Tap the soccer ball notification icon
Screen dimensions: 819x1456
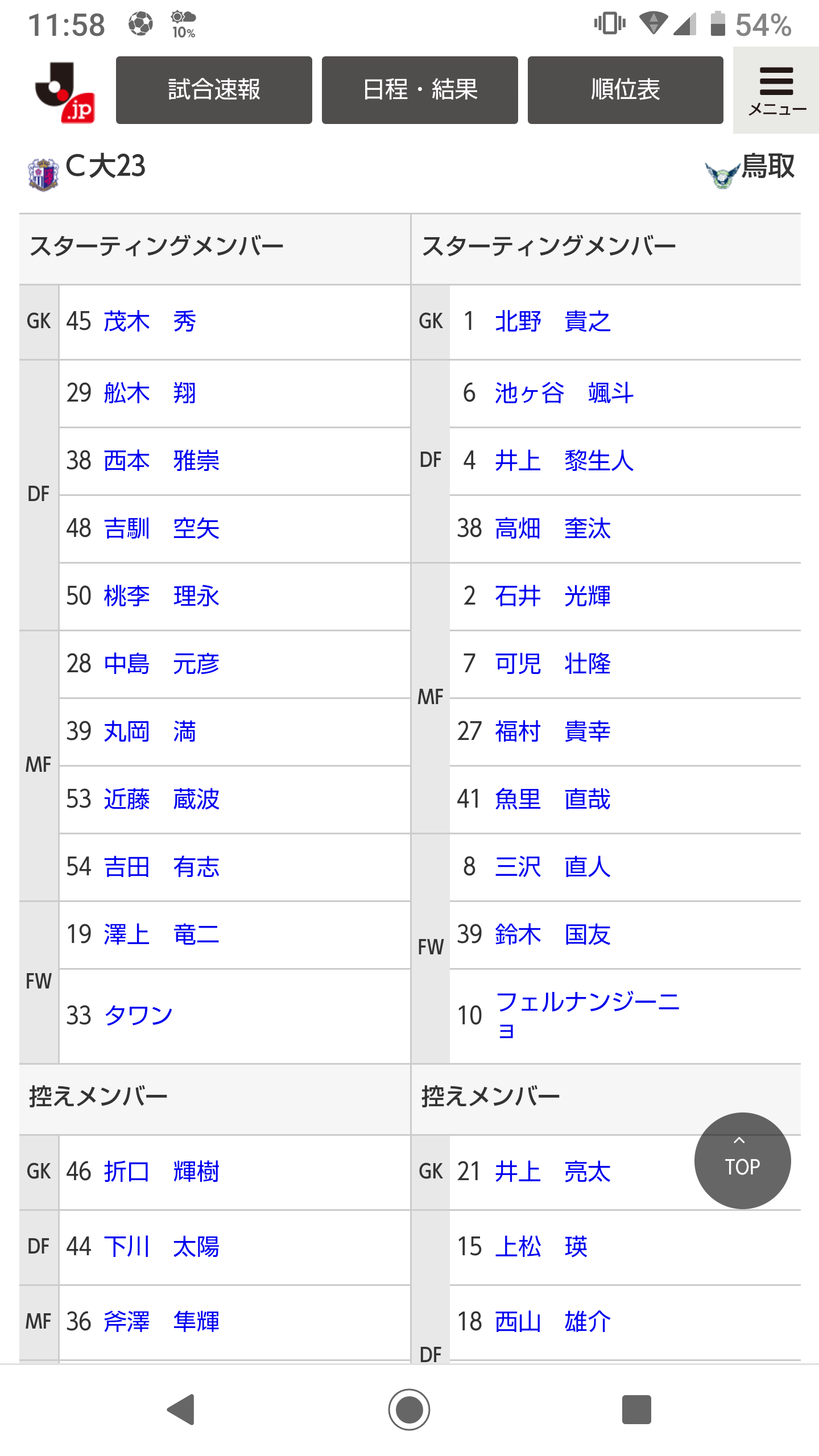(140, 24)
